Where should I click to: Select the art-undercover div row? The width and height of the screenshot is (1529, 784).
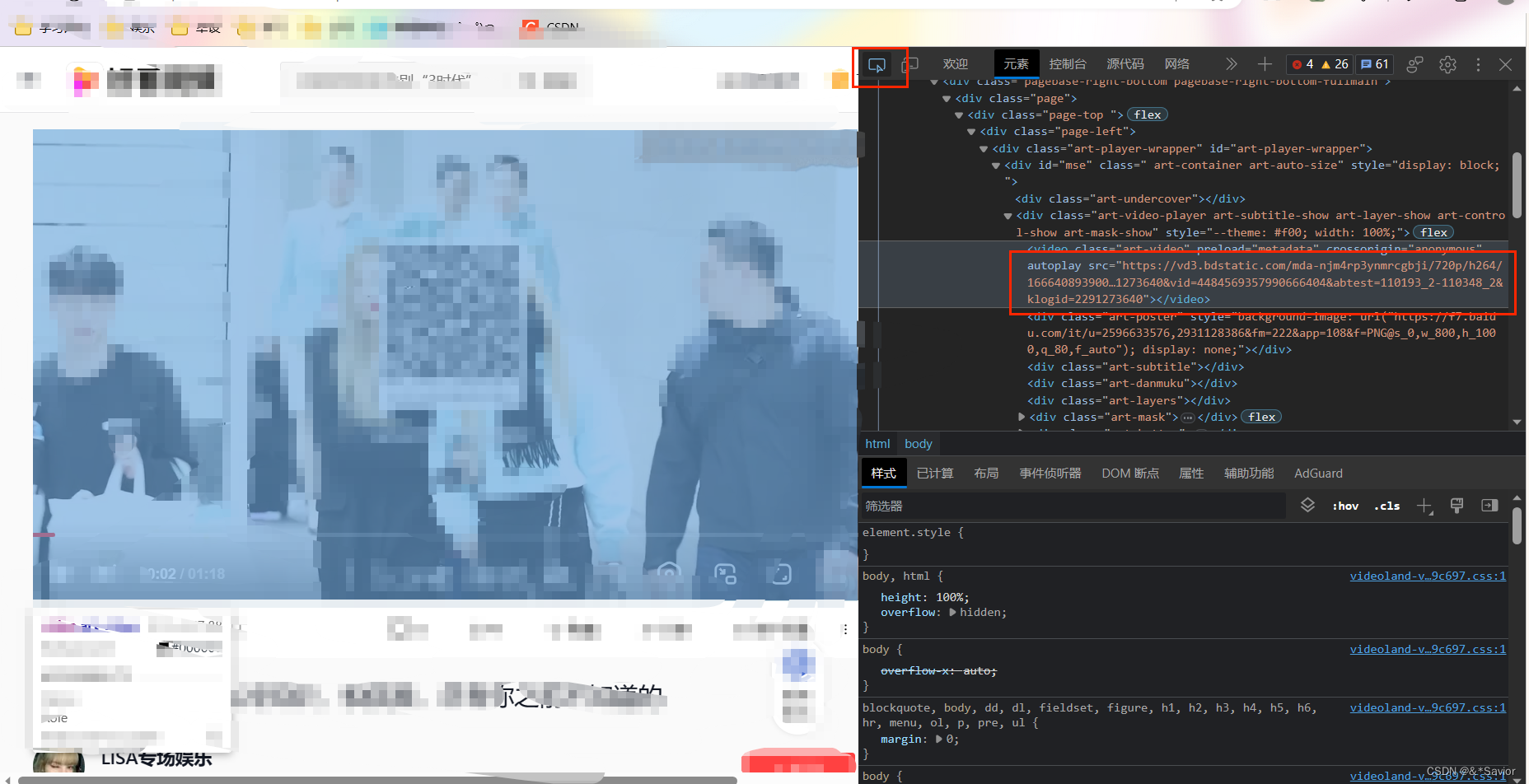(1130, 199)
